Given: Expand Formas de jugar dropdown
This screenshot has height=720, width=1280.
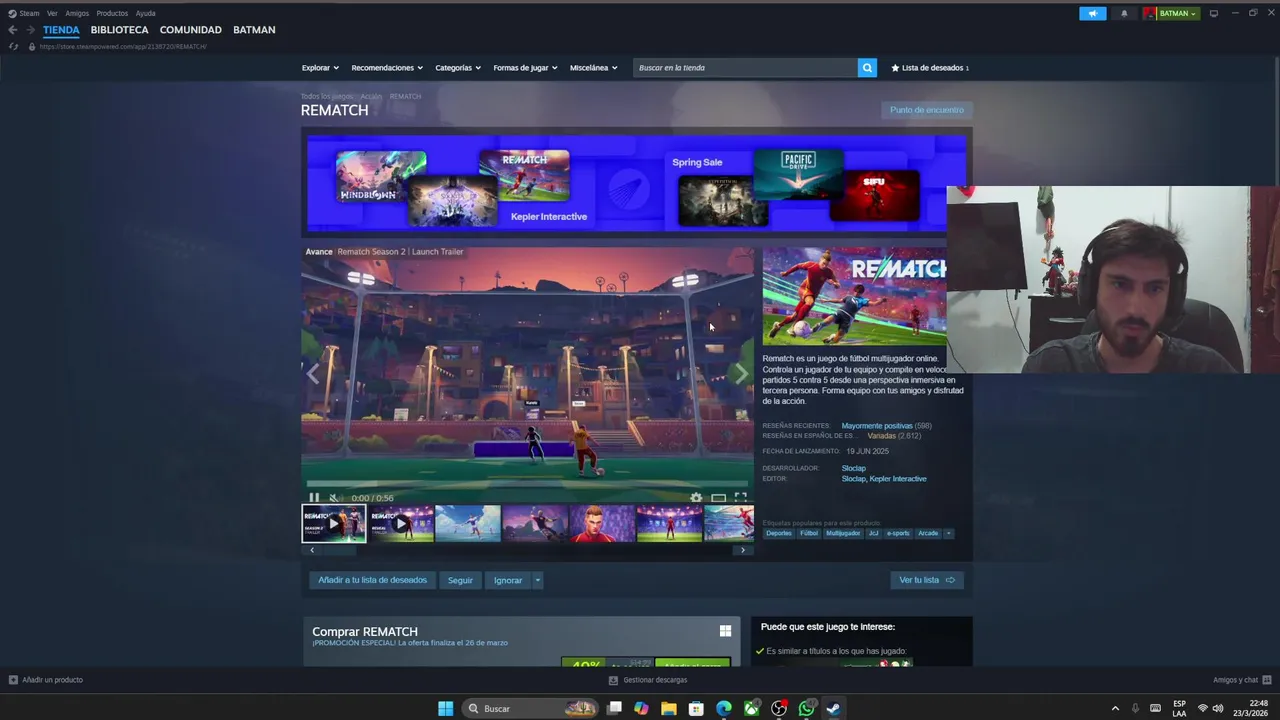Looking at the screenshot, I should [x=525, y=68].
